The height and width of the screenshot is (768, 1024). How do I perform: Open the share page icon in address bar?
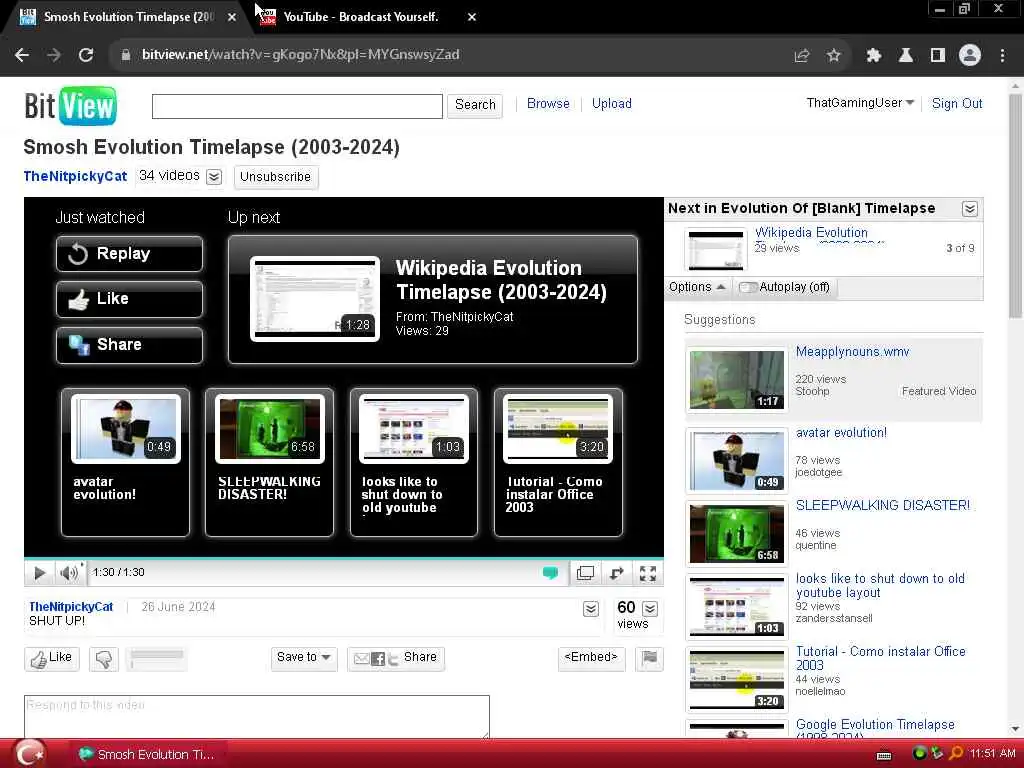[x=801, y=56]
